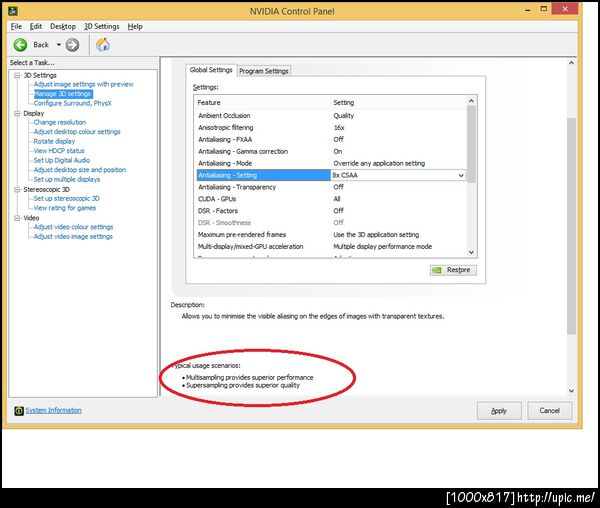Collapse the Display tree node

[17, 113]
